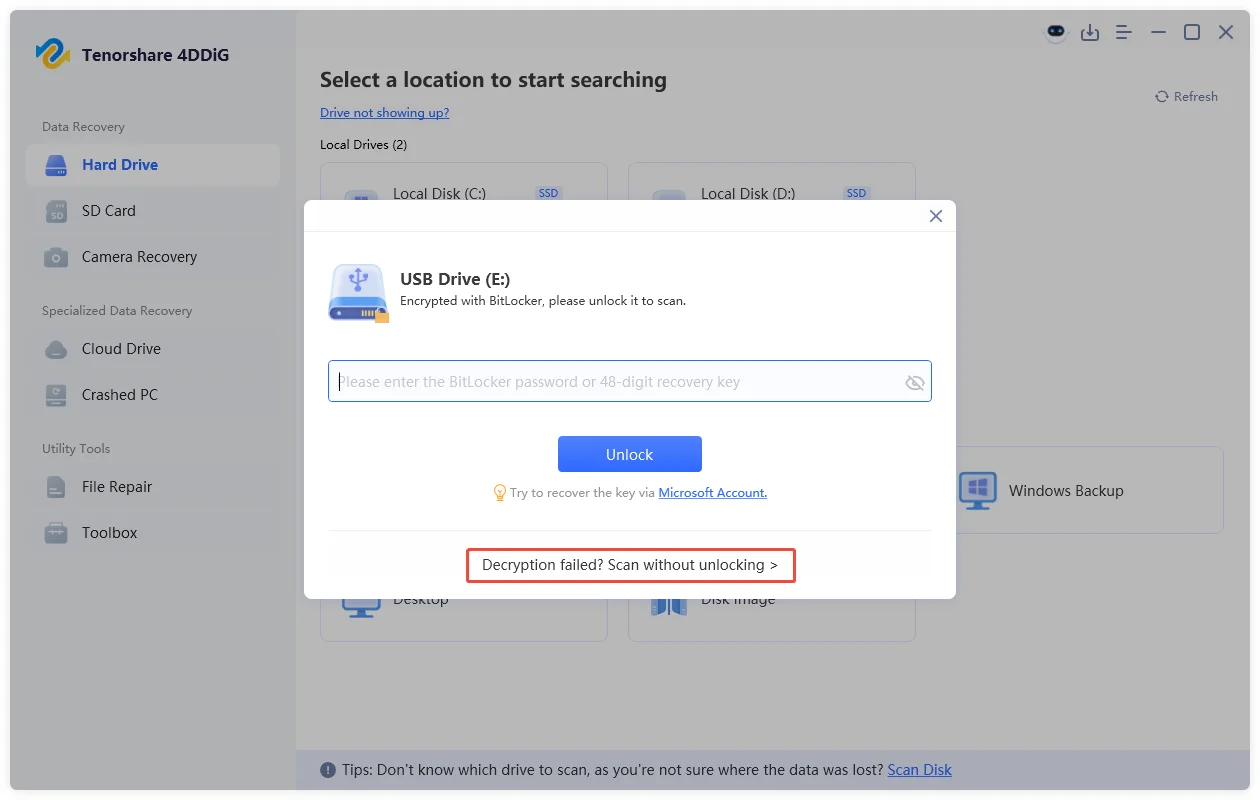The width and height of the screenshot is (1260, 800).
Task: Click the Drive not showing up link
Action: pyautogui.click(x=384, y=112)
